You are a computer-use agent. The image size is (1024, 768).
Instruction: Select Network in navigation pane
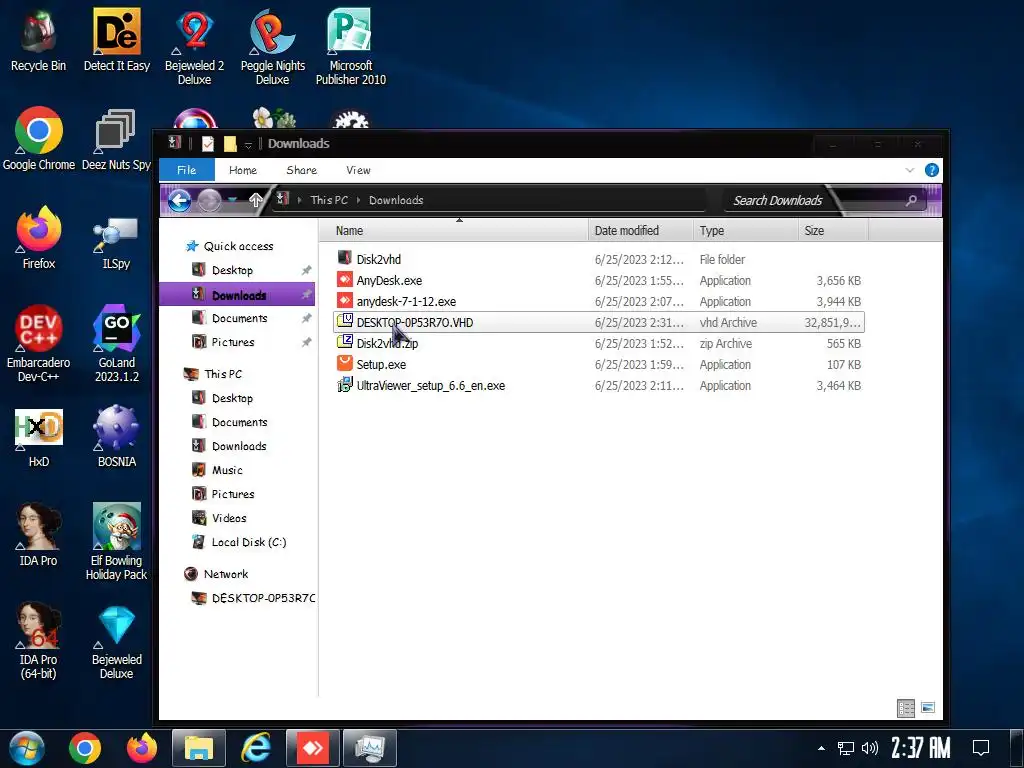point(225,574)
